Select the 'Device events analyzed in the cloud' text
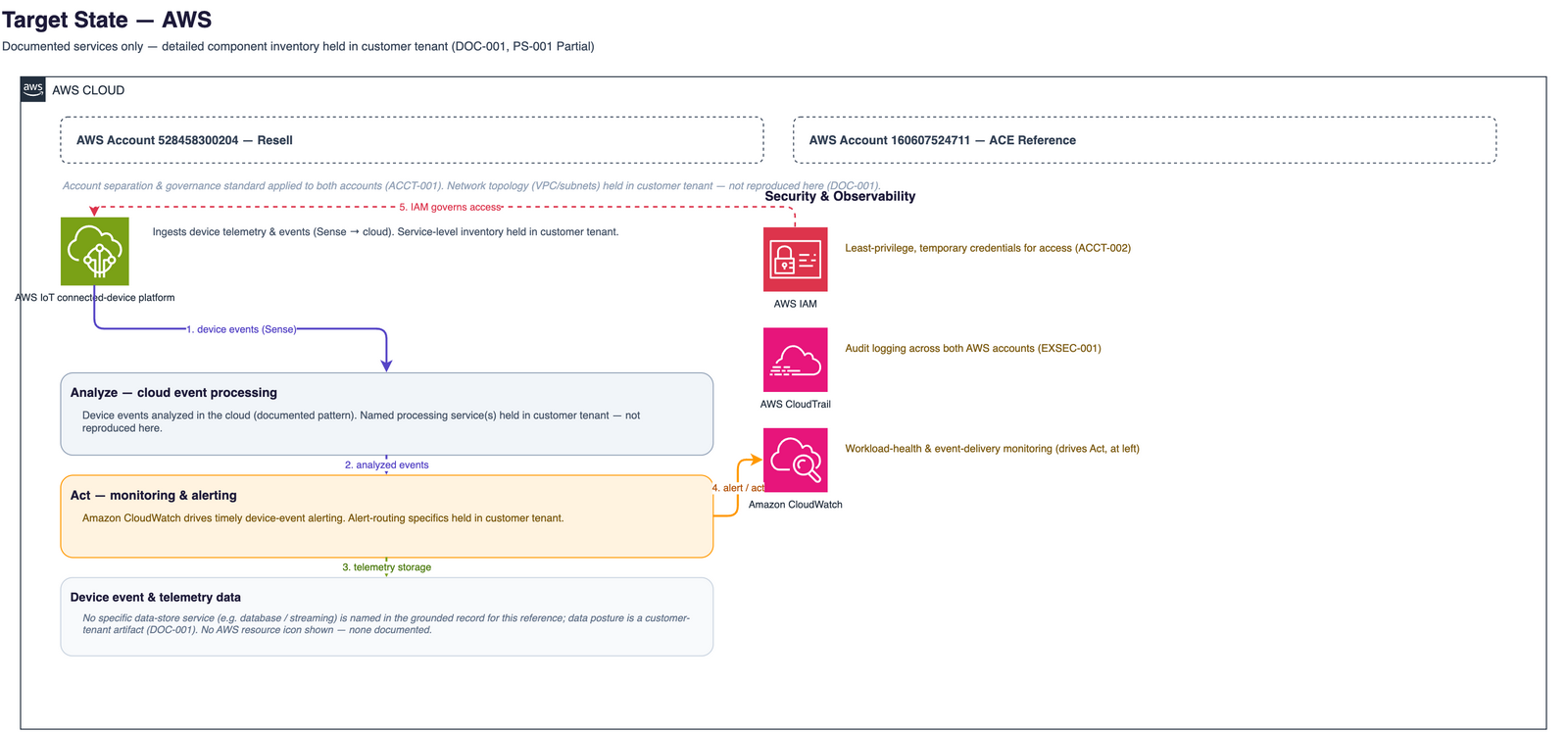1568x732 pixels. pos(362,421)
